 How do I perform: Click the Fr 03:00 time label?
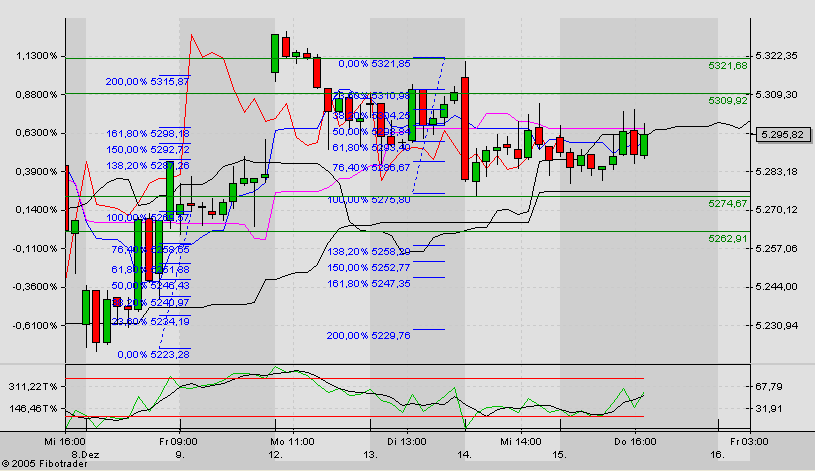click(x=749, y=442)
